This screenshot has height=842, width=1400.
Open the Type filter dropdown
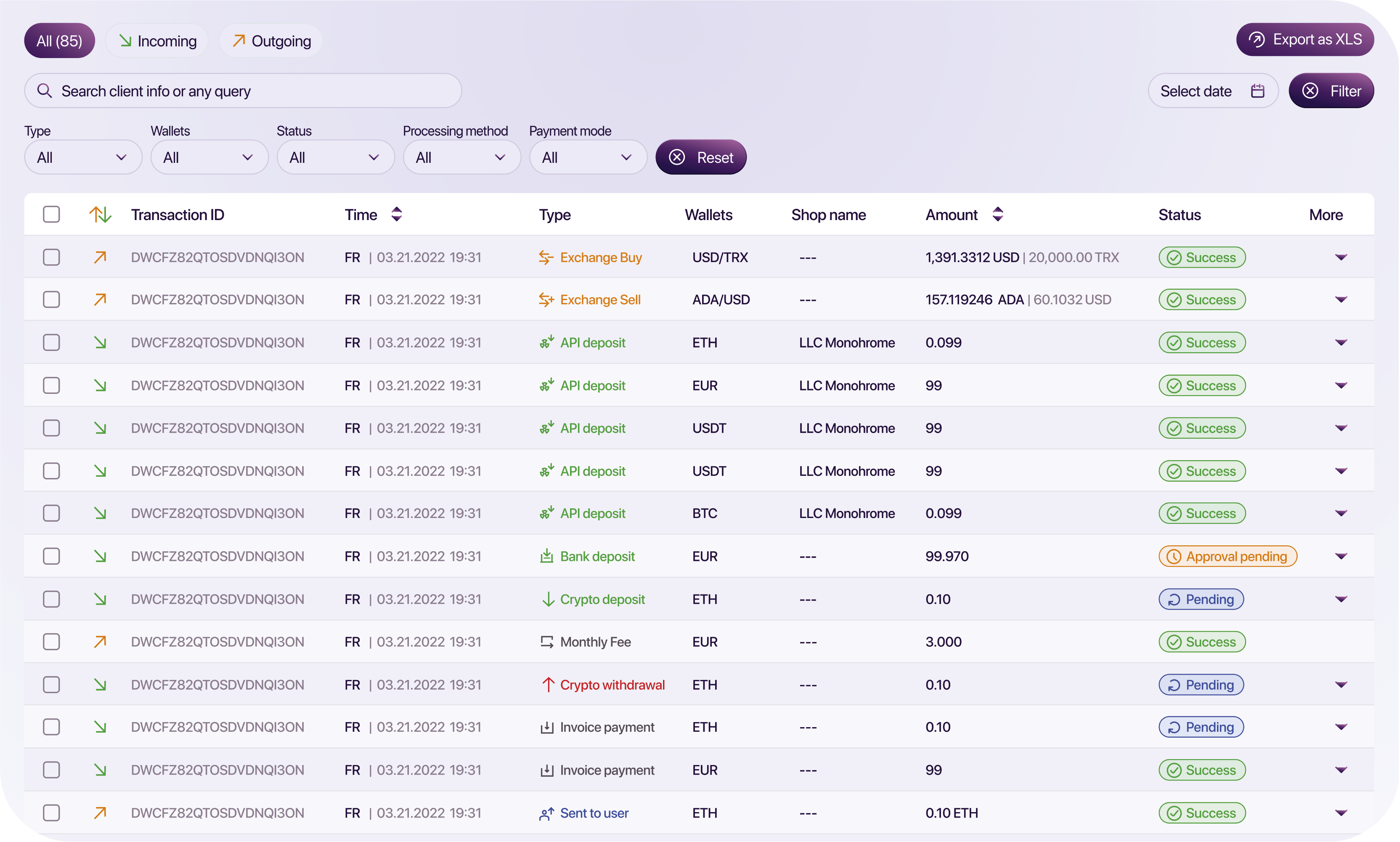[83, 157]
